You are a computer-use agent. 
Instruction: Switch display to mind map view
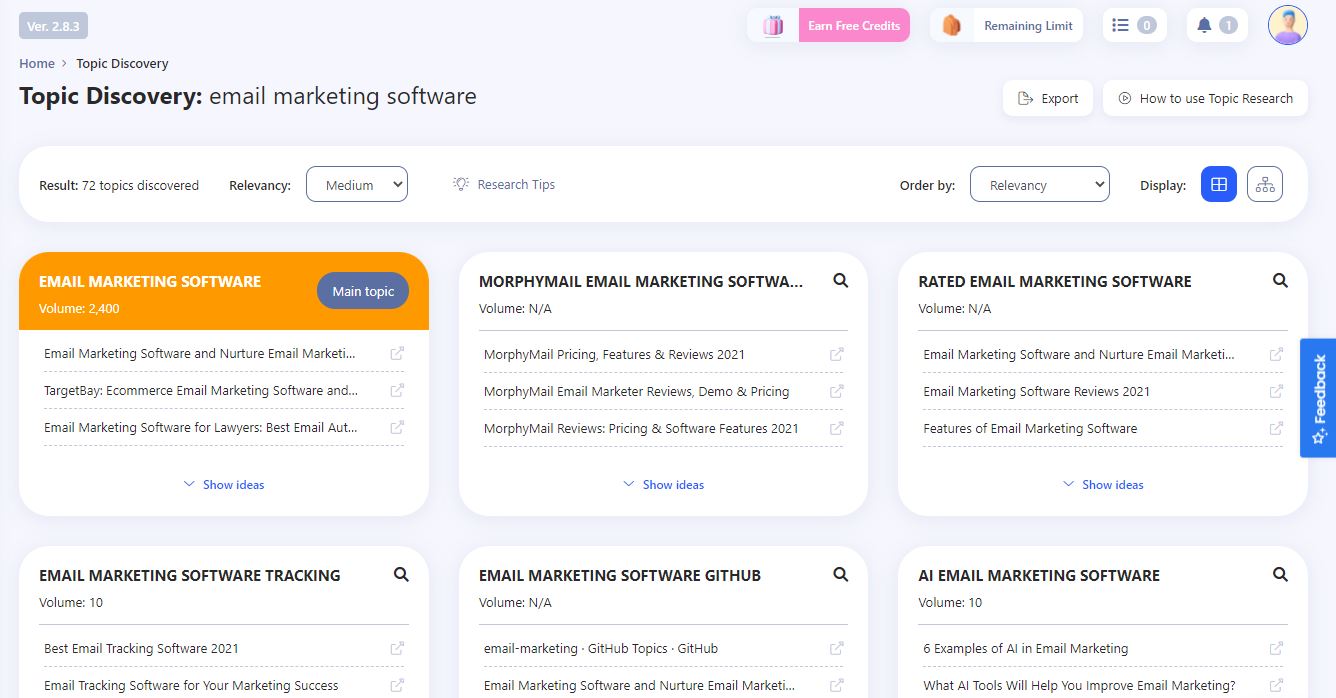[1264, 184]
